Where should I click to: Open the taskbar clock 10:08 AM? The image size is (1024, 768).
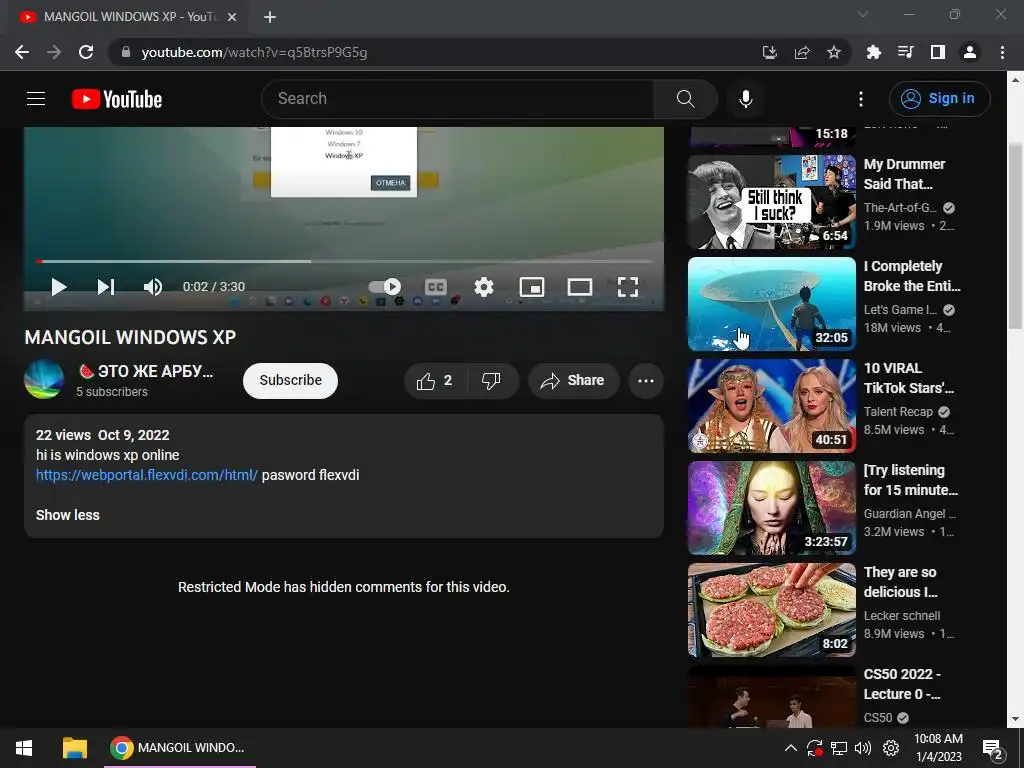[938, 748]
